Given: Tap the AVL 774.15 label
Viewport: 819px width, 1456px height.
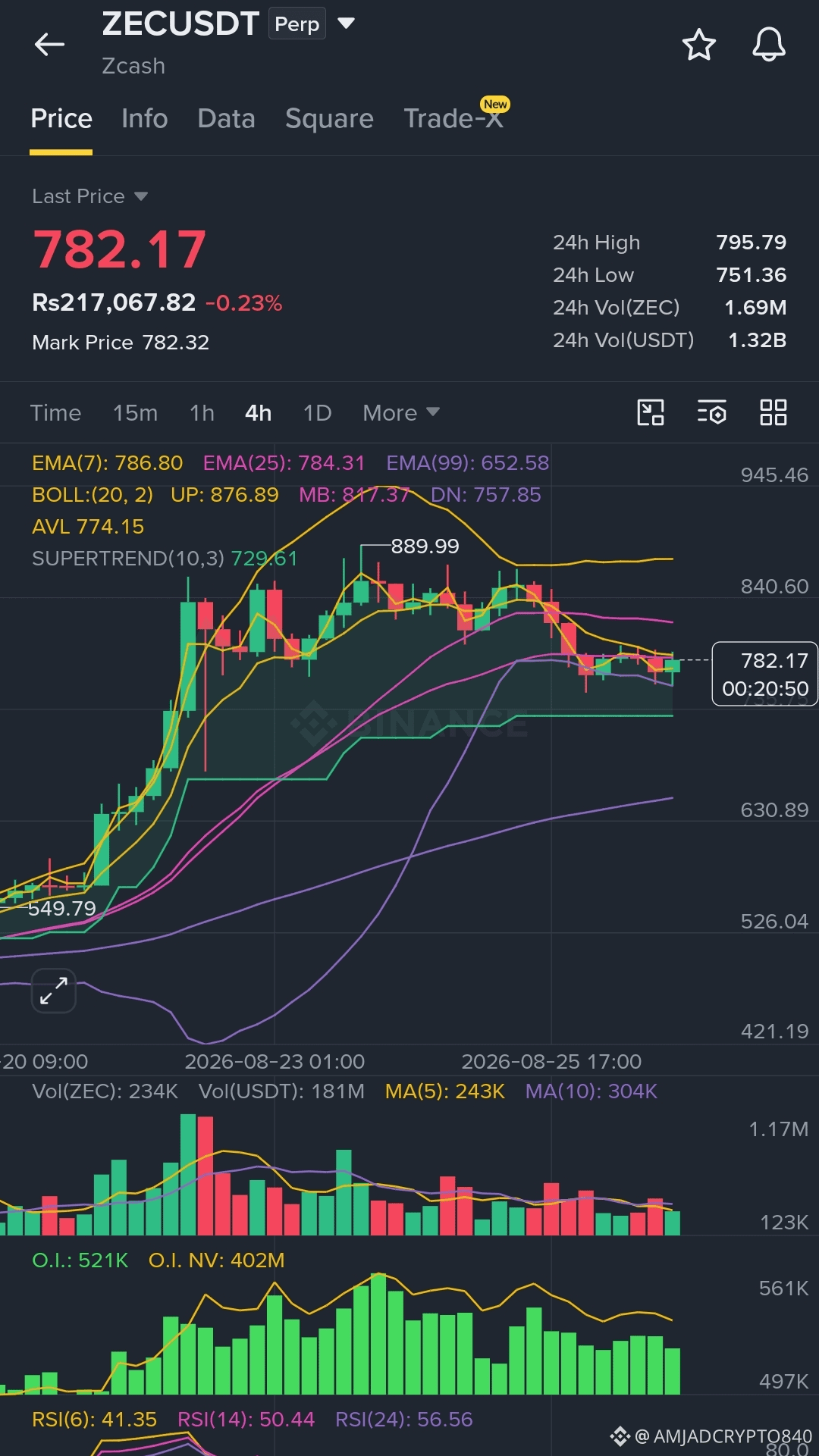Looking at the screenshot, I should pos(88,527).
